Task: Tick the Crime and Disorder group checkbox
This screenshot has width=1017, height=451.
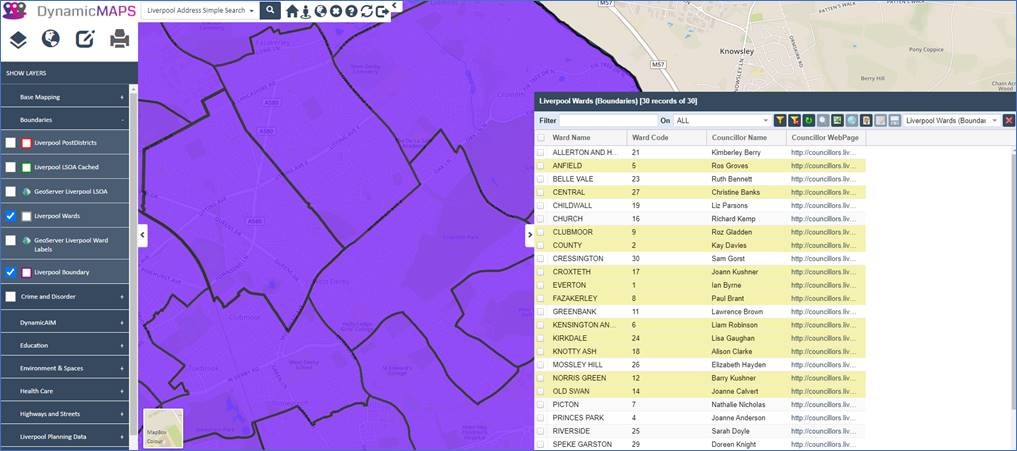Action: pyautogui.click(x=10, y=297)
